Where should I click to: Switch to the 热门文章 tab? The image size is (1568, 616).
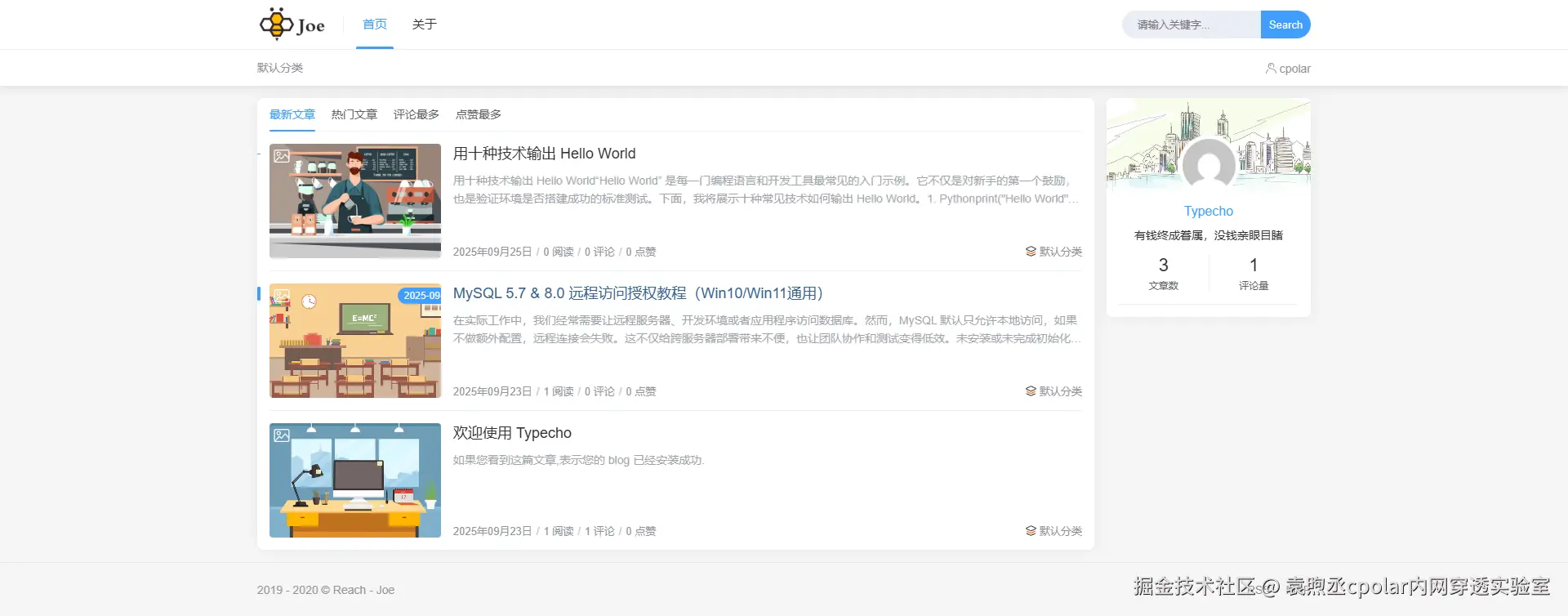(x=354, y=114)
